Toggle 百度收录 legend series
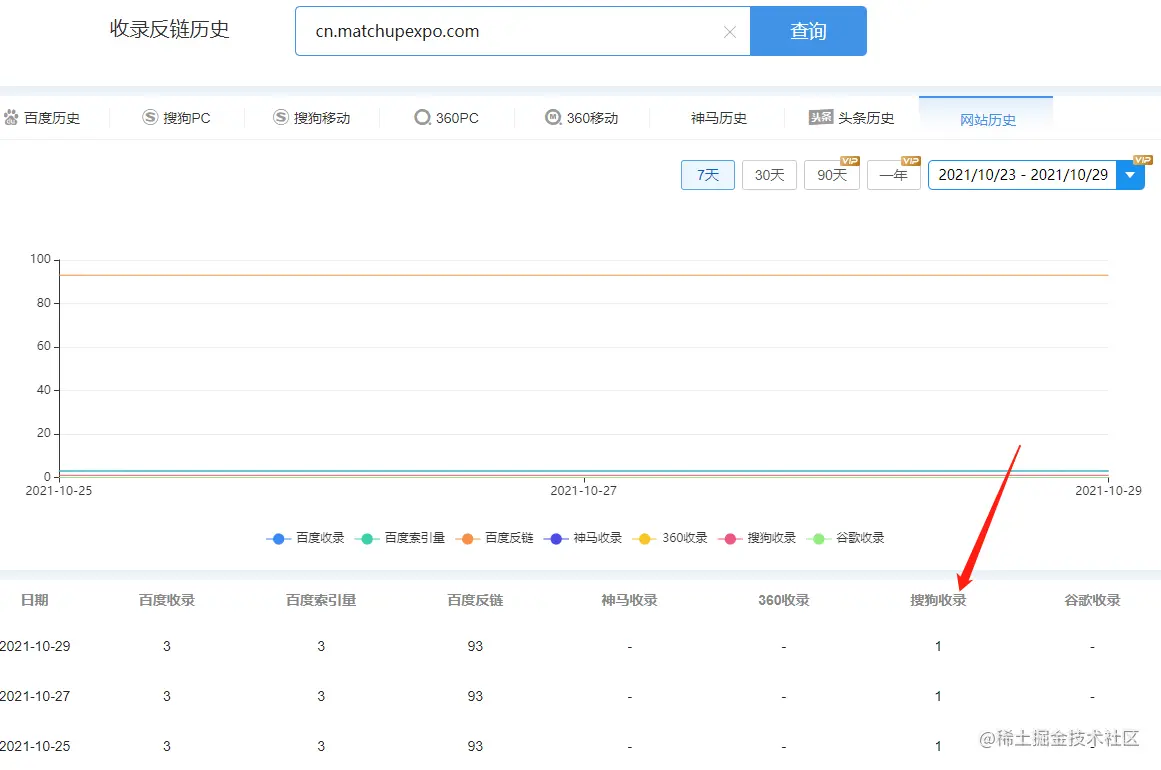Image resolution: width=1161 pixels, height=770 pixels. pos(306,538)
